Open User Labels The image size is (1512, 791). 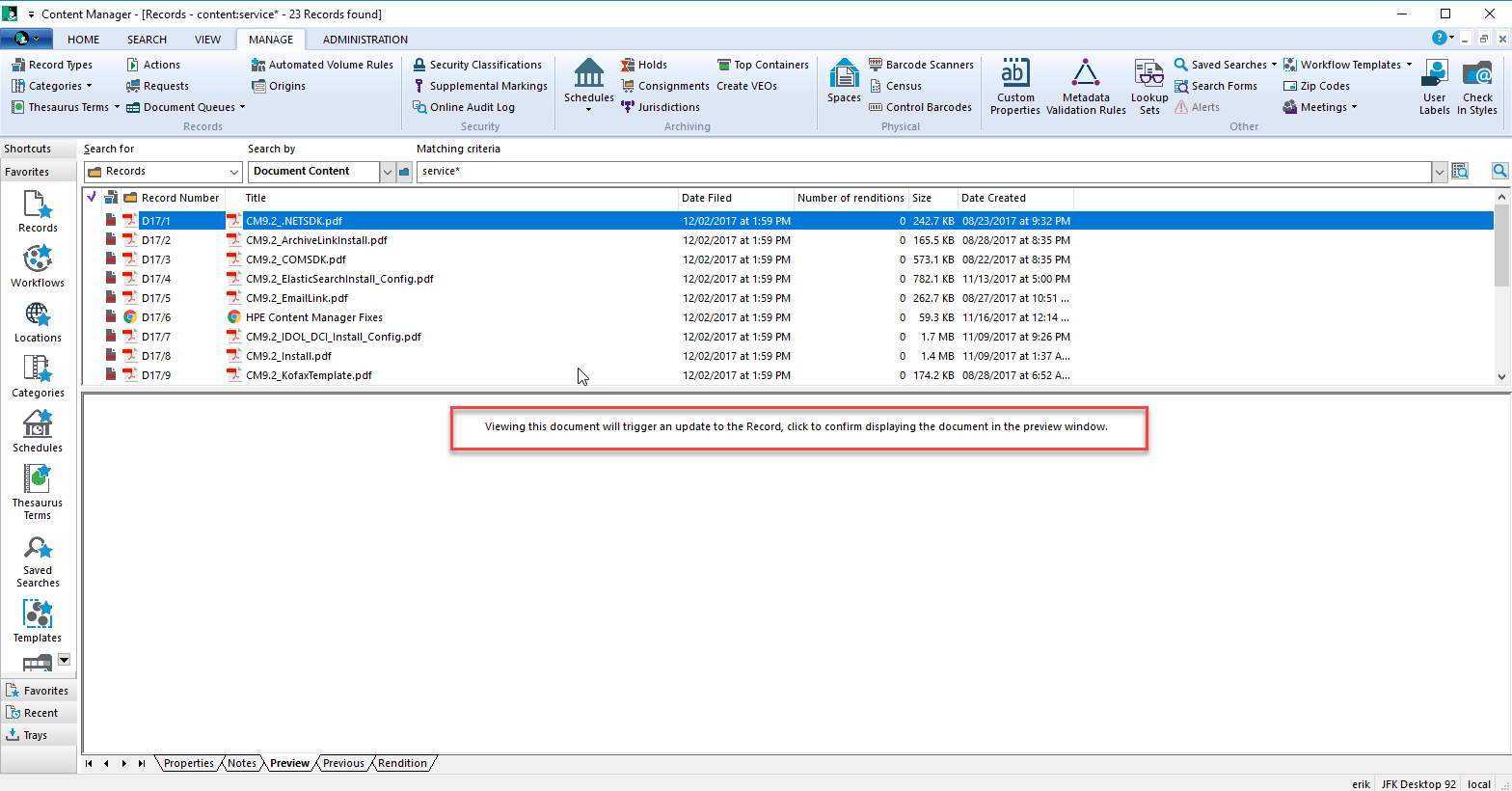[1435, 87]
